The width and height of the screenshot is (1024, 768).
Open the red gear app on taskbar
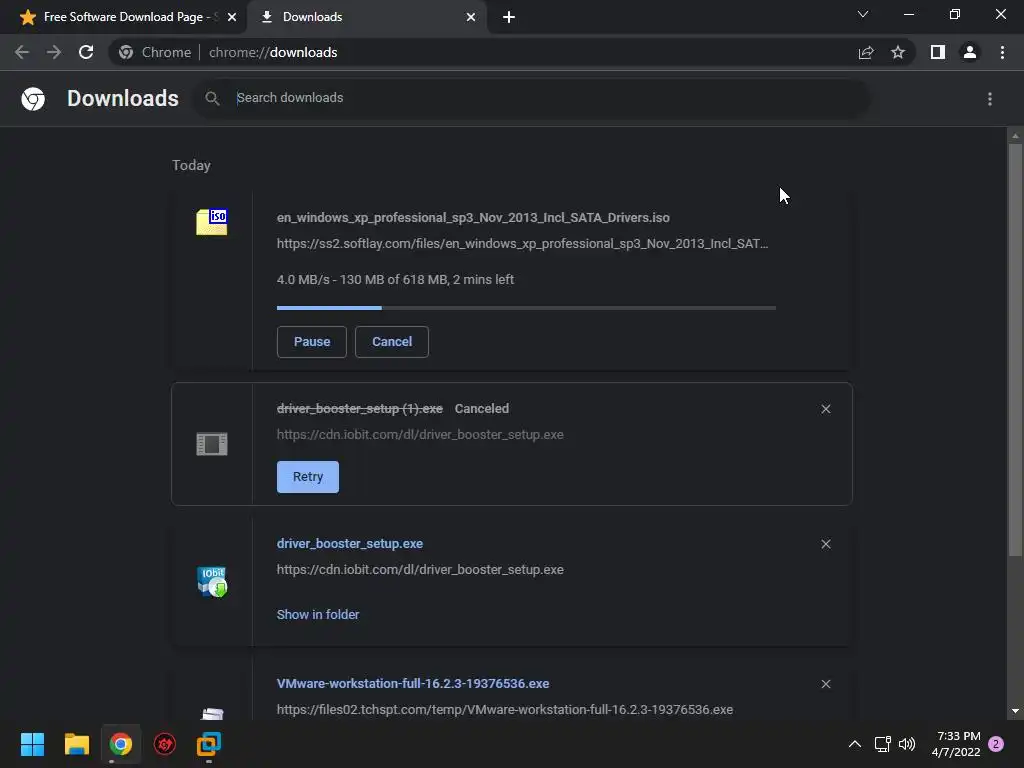point(165,744)
